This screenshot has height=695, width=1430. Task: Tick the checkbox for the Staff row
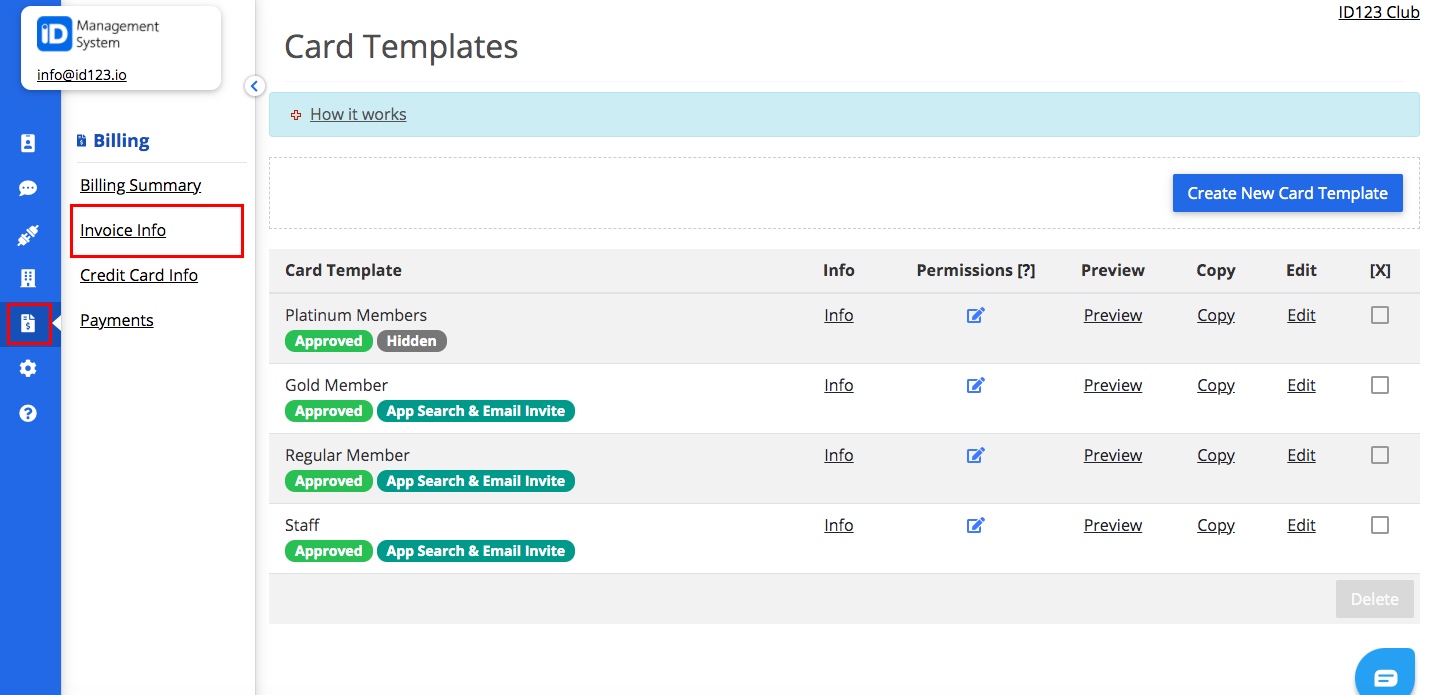click(x=1380, y=524)
